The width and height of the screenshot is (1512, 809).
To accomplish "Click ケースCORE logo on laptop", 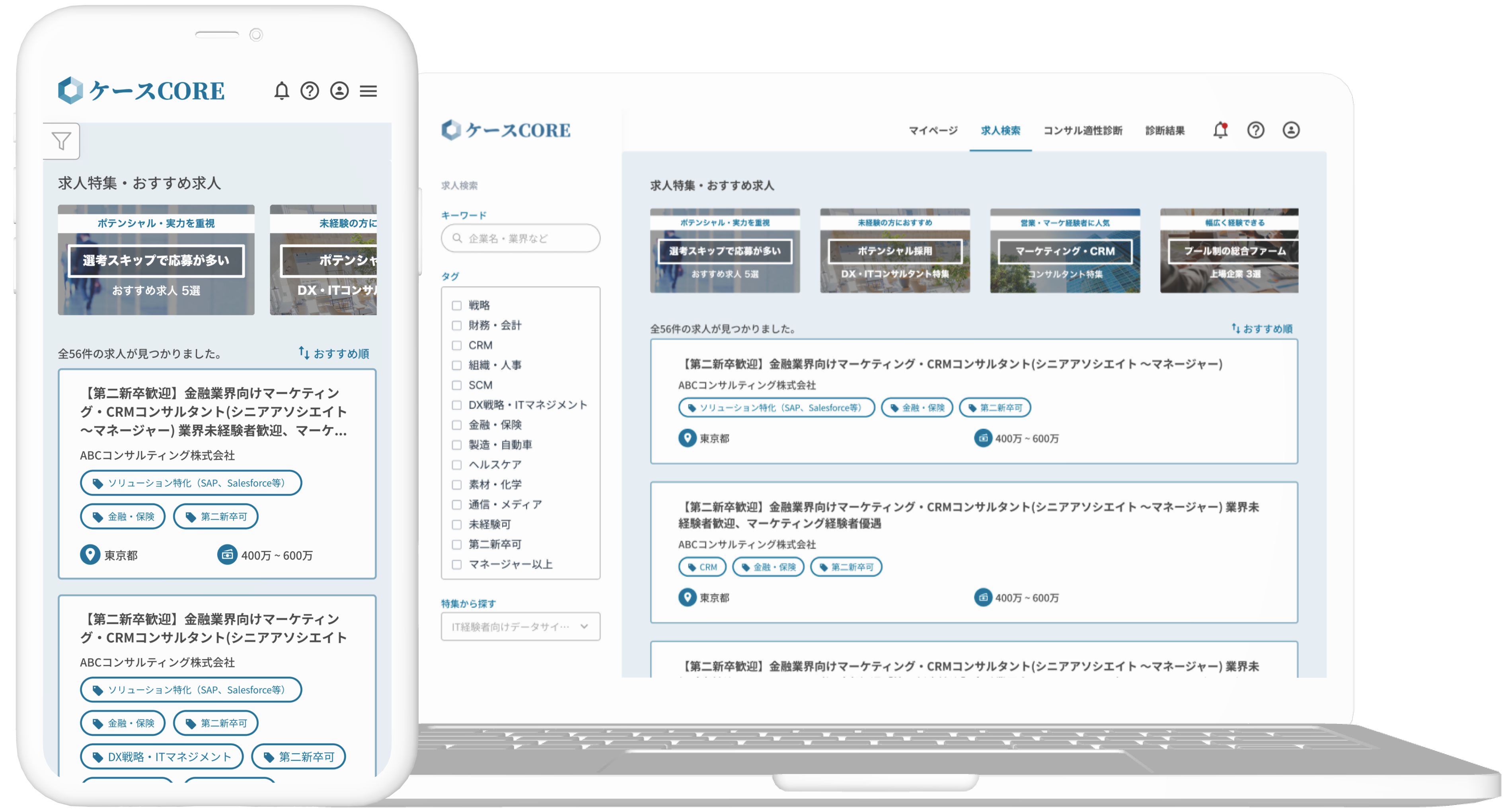I will click(506, 130).
